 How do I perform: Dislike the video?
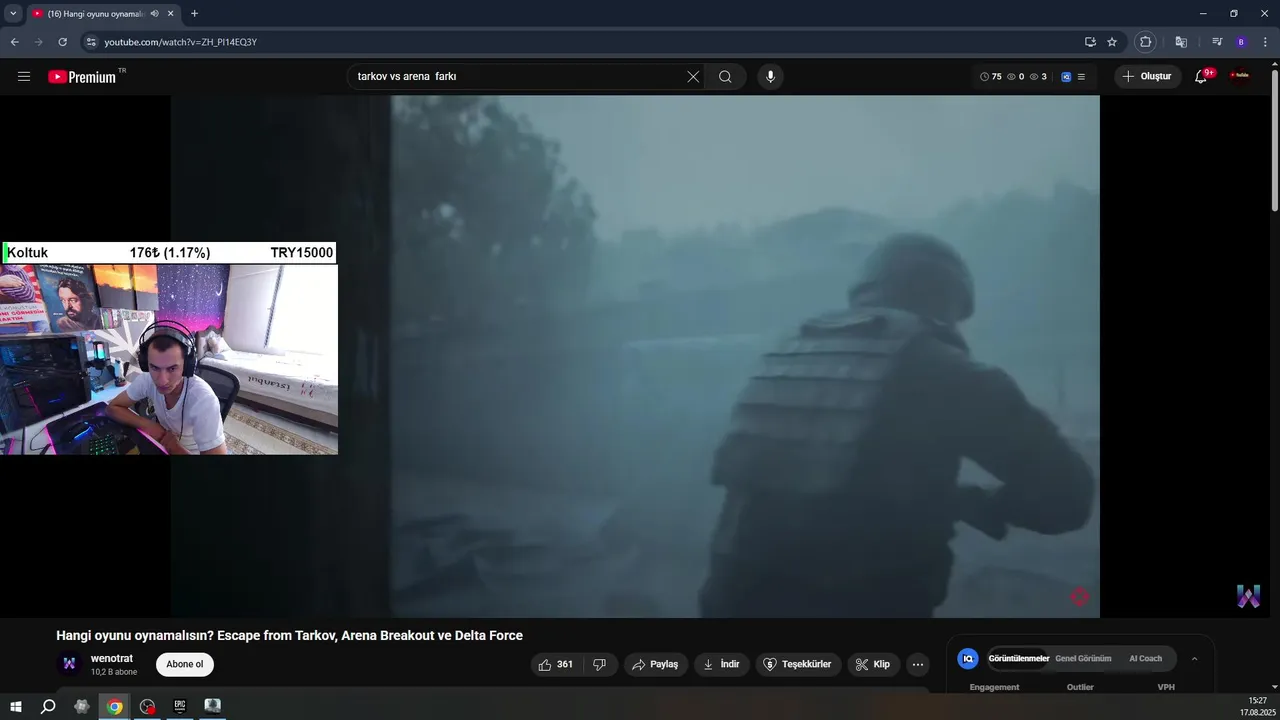(599, 664)
